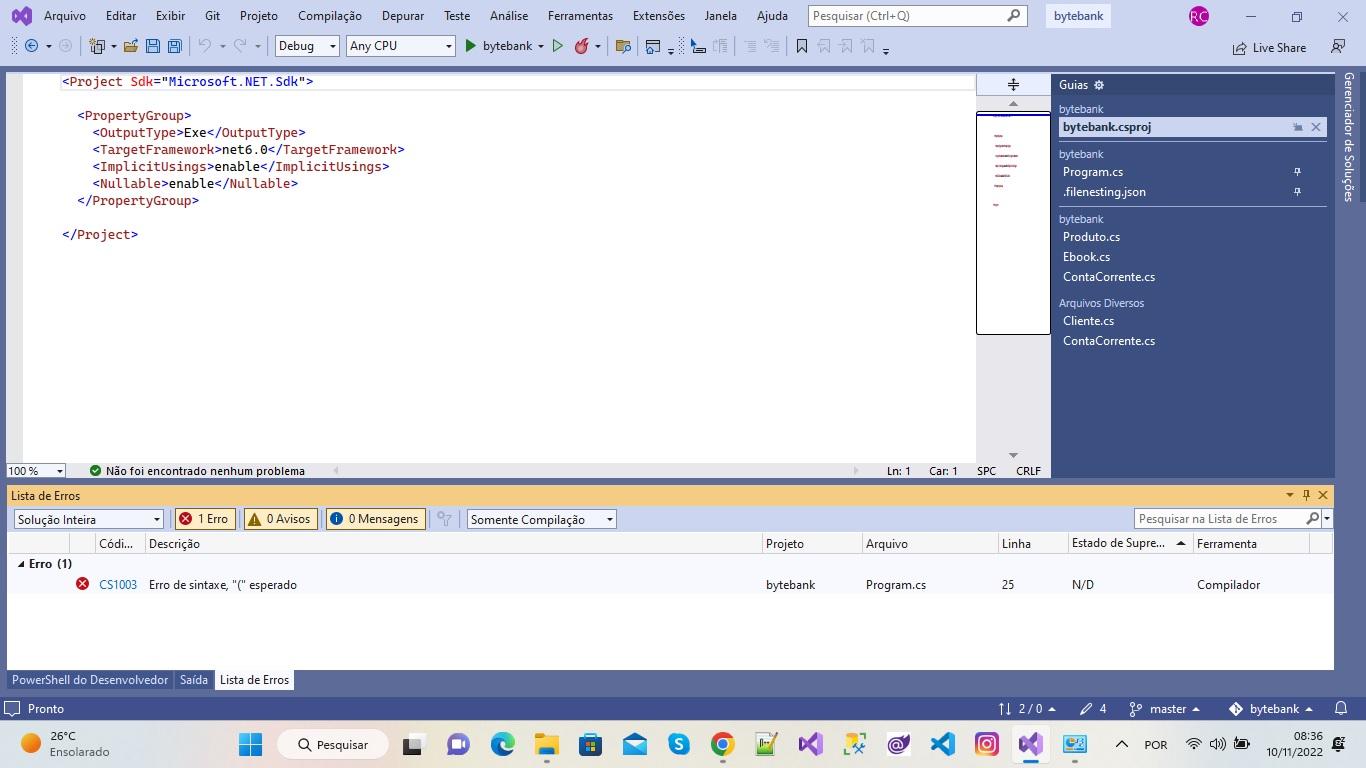
Task: Expand the bytebank startup target dropdown arrow
Action: [541, 46]
